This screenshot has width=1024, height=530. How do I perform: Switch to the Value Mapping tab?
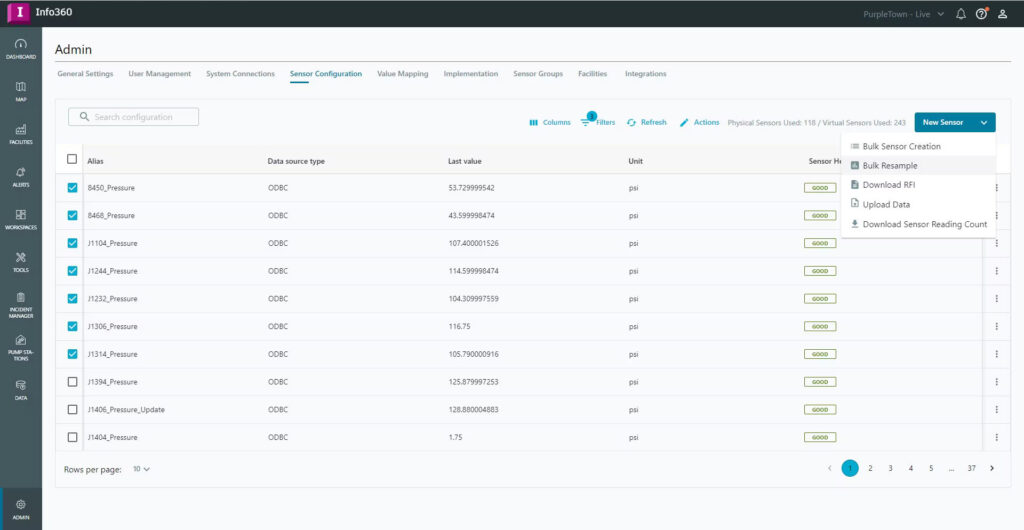tap(402, 74)
